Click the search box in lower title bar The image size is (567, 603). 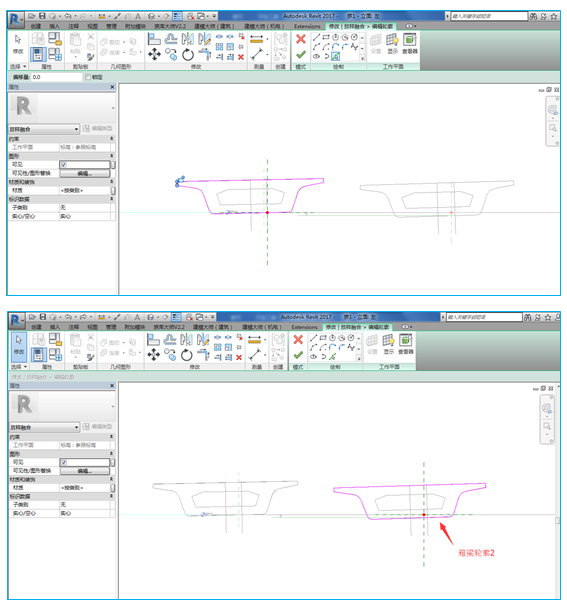click(x=484, y=317)
